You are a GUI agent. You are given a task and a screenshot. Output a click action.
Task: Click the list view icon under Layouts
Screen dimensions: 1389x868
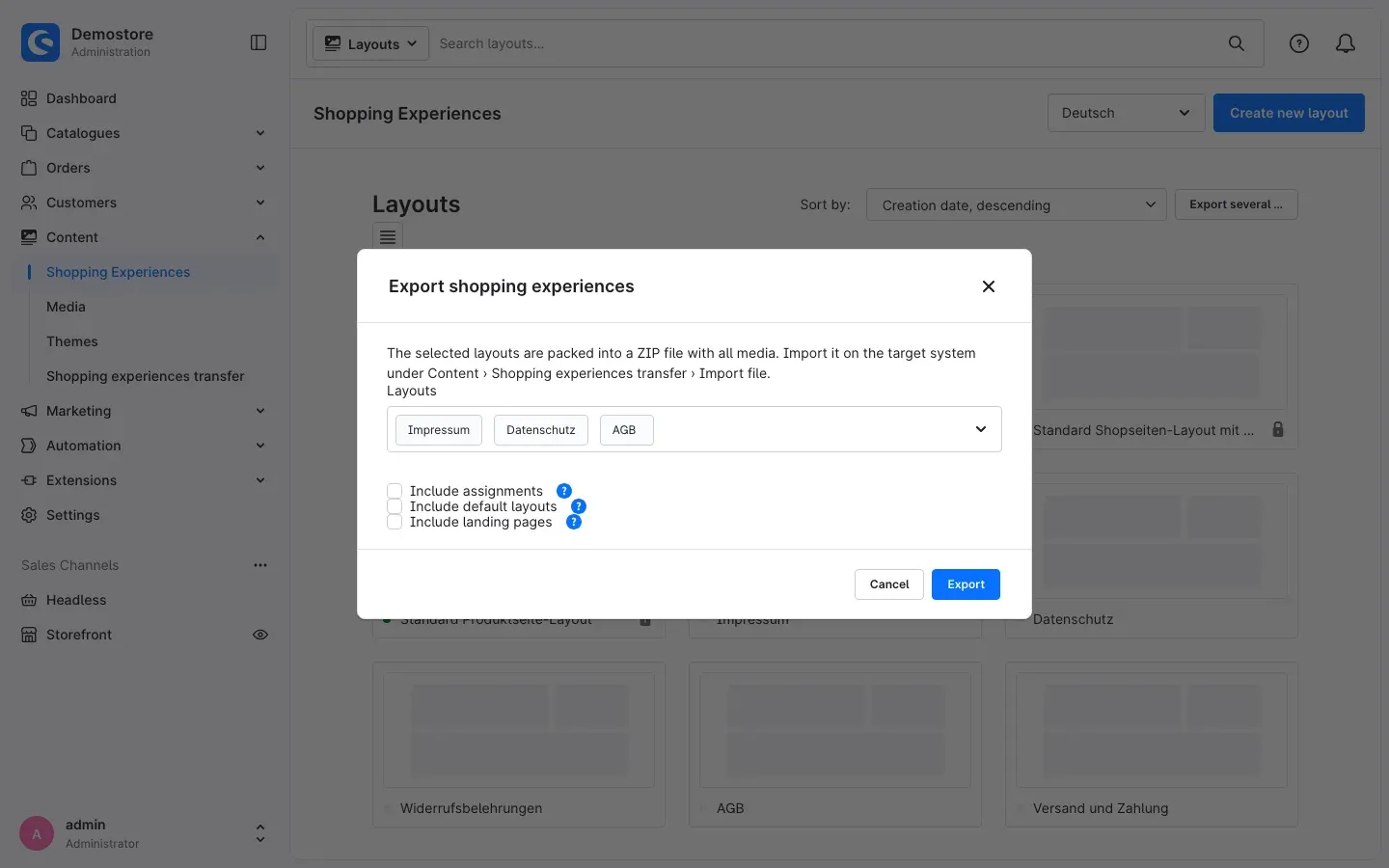[388, 236]
